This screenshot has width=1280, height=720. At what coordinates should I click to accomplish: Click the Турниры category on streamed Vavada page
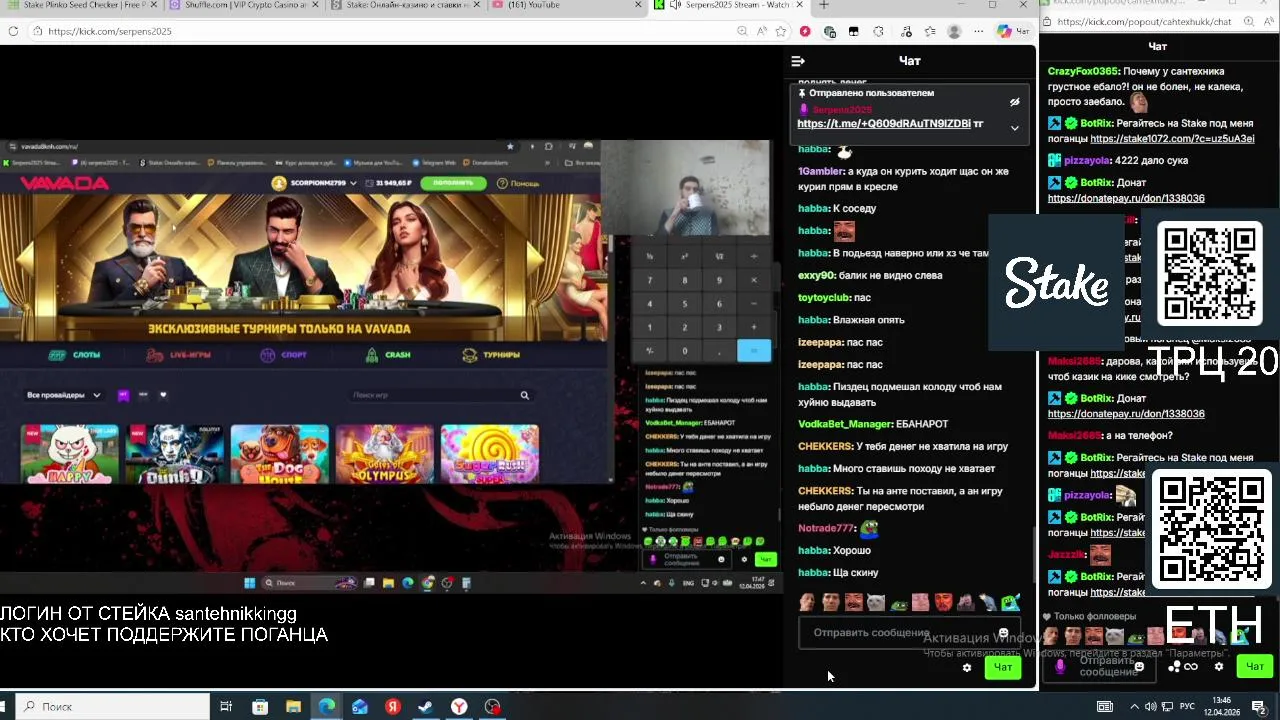coord(491,355)
